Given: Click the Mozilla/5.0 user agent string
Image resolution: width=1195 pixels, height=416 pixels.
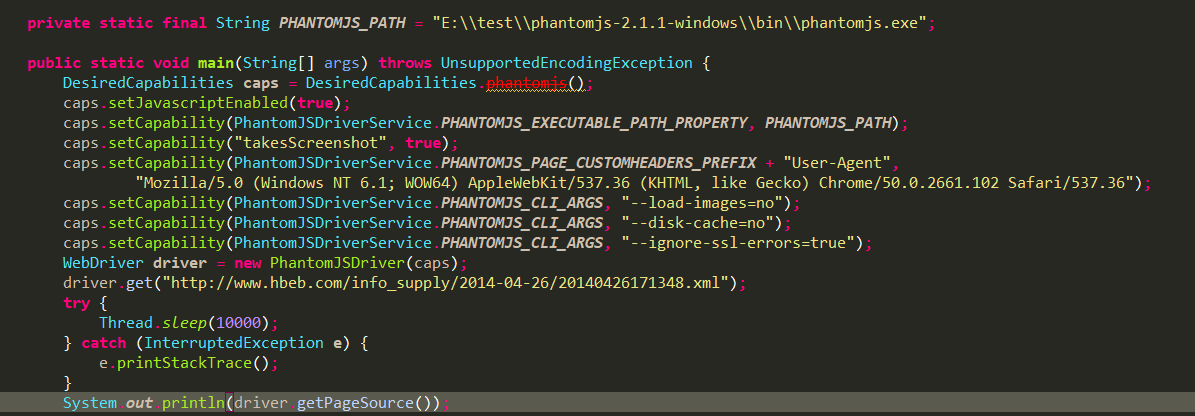Looking at the screenshot, I should 637,183.
